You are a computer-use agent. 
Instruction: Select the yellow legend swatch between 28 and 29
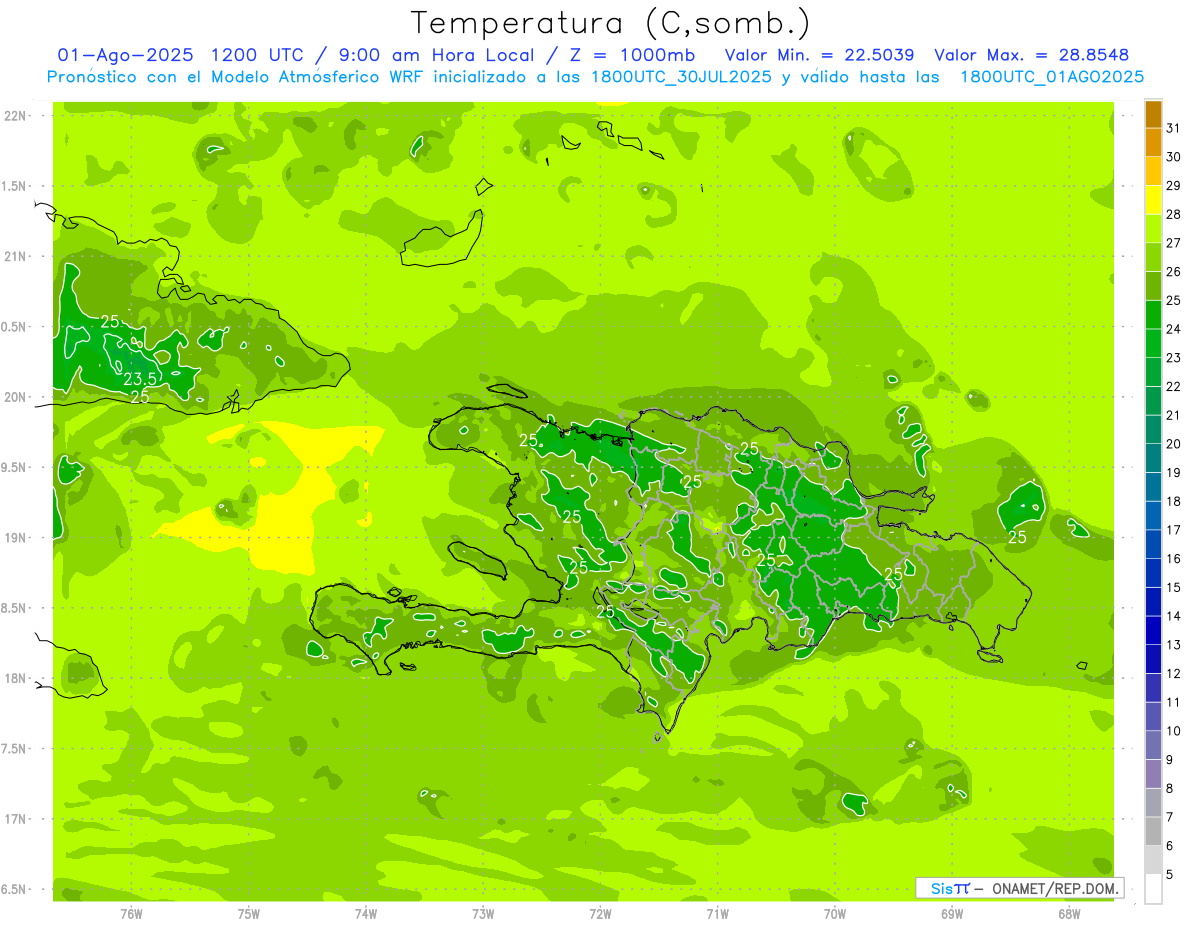(1153, 200)
